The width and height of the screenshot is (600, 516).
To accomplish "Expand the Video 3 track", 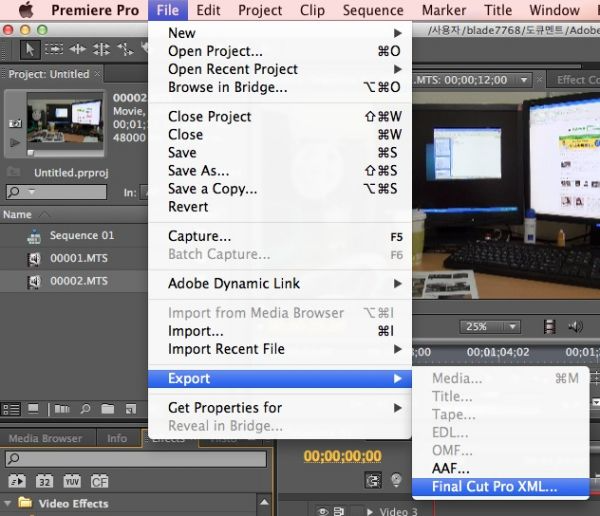I will click(x=369, y=511).
